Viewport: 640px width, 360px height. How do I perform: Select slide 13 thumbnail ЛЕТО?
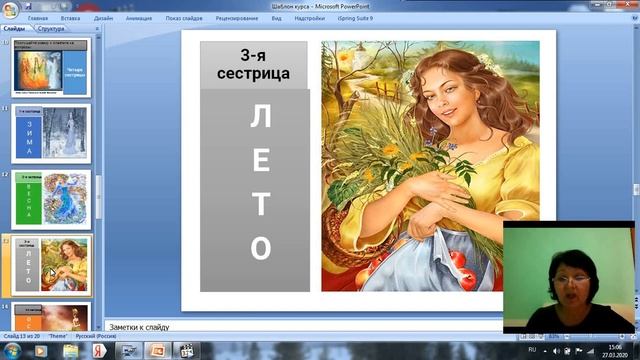pos(51,265)
